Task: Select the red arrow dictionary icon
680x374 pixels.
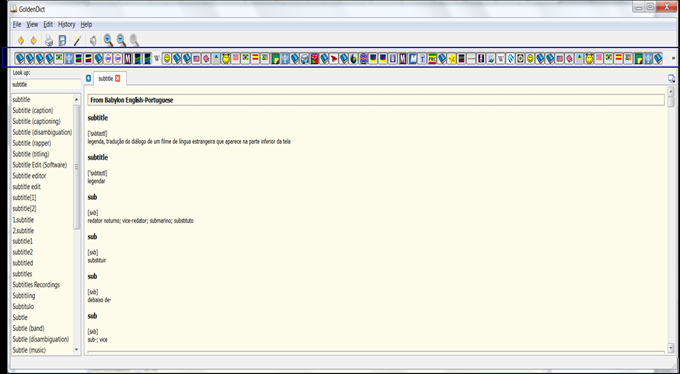Action: pos(333,58)
